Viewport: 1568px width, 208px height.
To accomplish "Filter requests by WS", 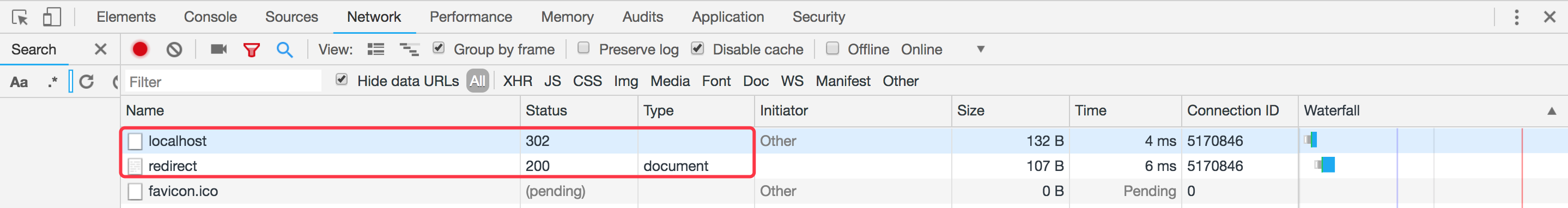I will [x=792, y=81].
